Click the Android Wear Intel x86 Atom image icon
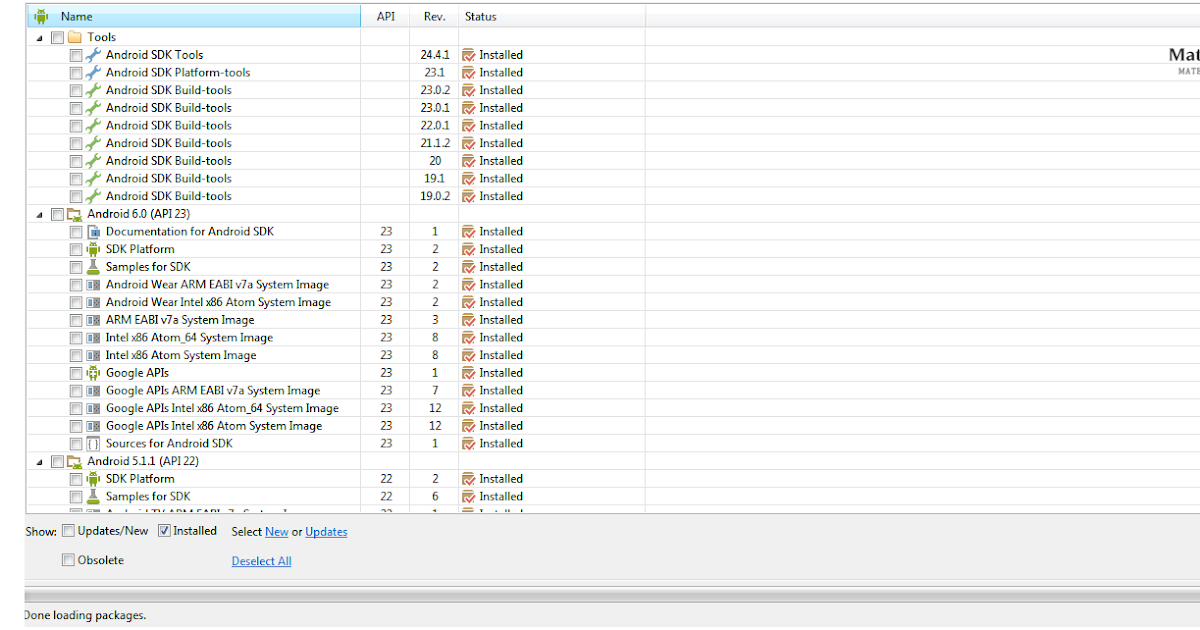1200x630 pixels. [94, 302]
